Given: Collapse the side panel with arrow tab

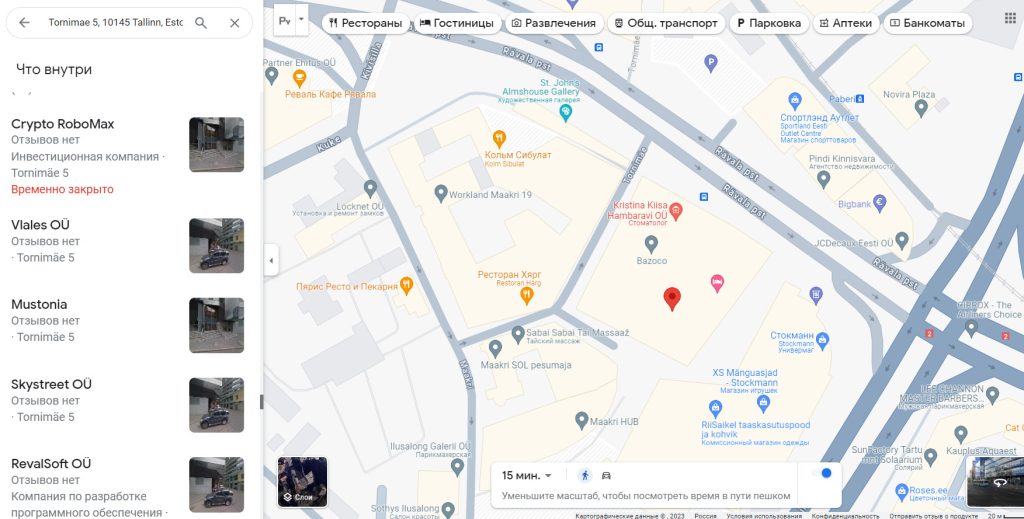Looking at the screenshot, I should pyautogui.click(x=271, y=260).
